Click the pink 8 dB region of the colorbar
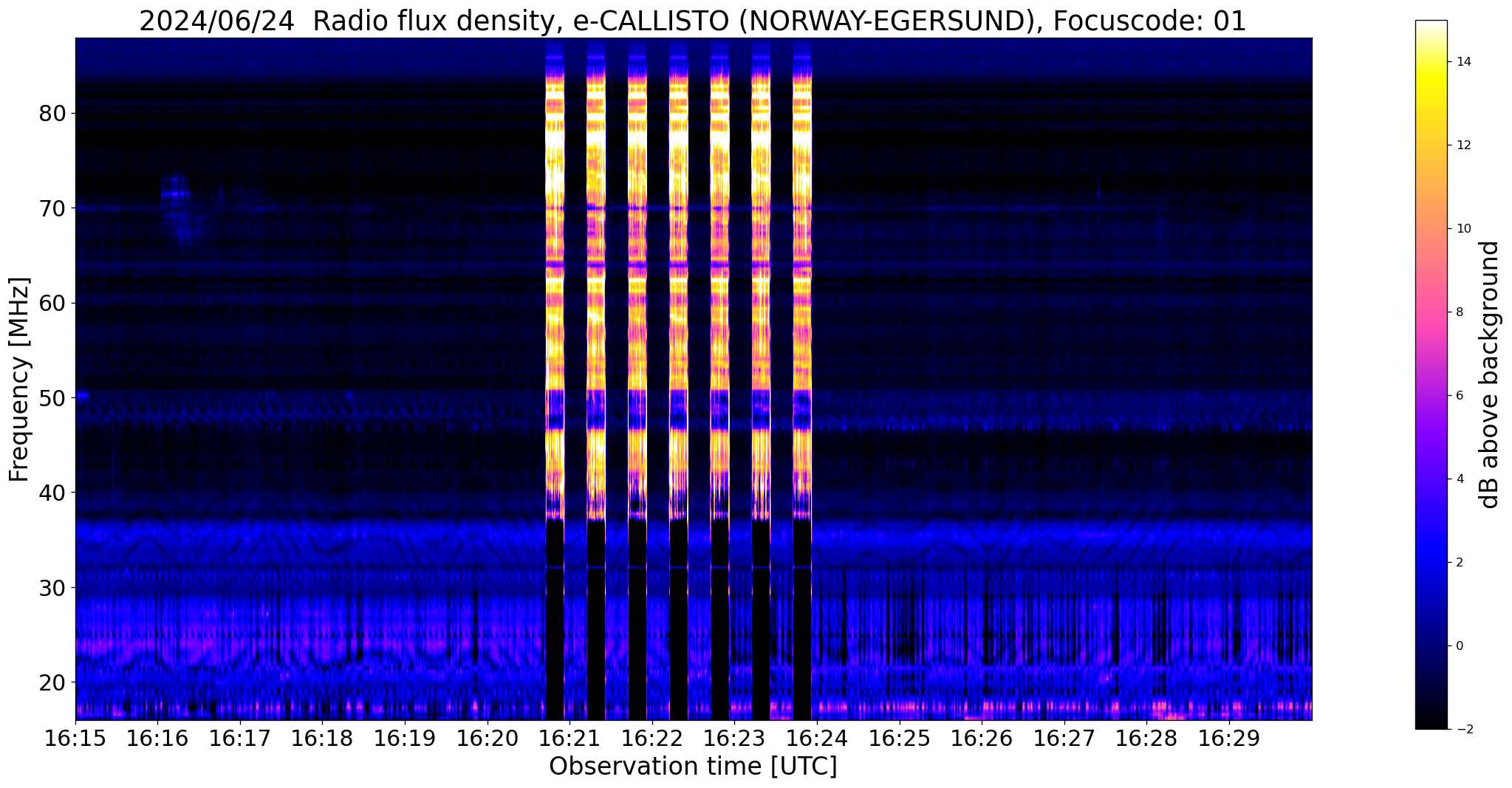 pyautogui.click(x=1431, y=312)
